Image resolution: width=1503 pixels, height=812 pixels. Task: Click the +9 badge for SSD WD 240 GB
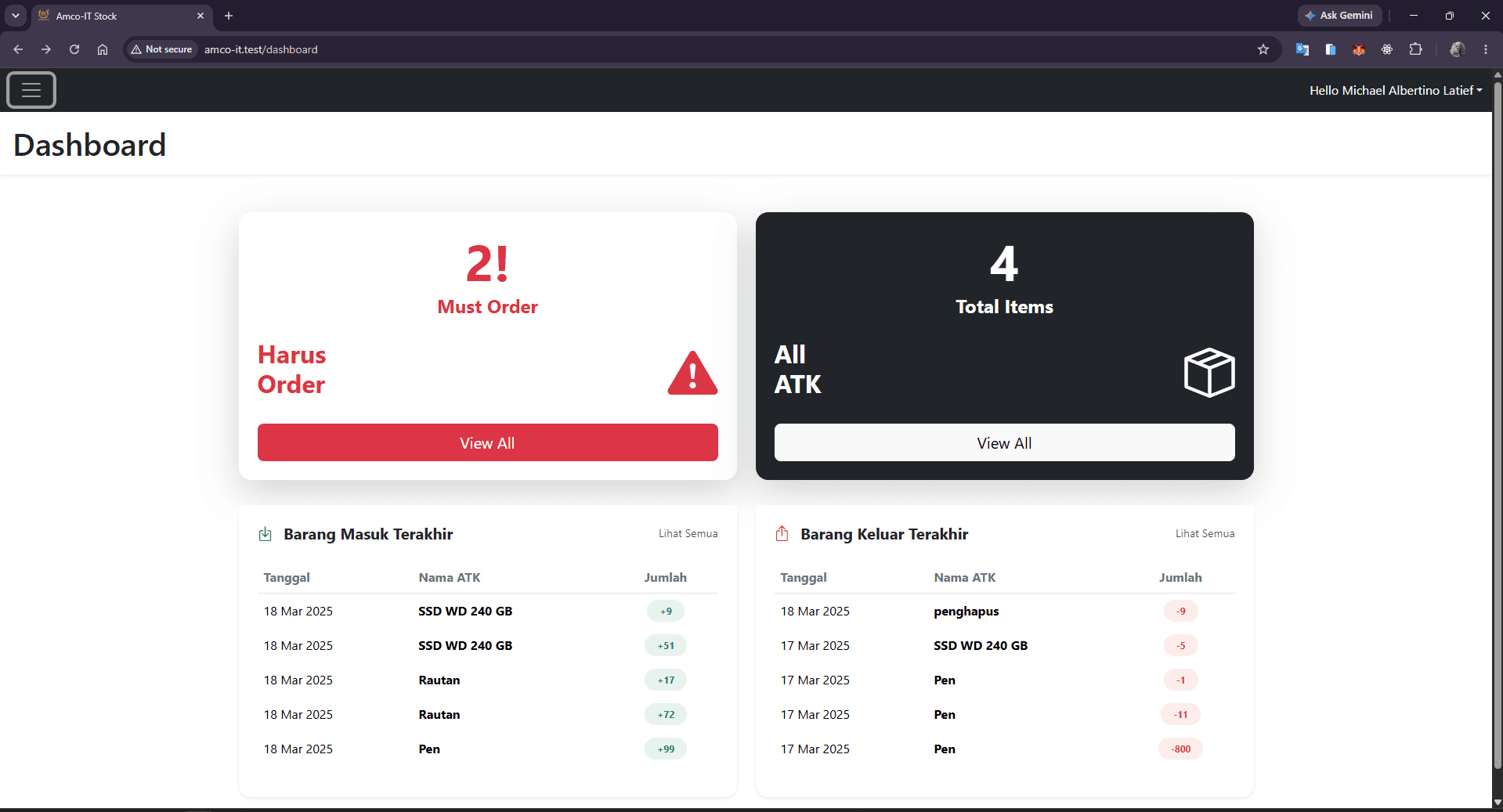pos(666,611)
